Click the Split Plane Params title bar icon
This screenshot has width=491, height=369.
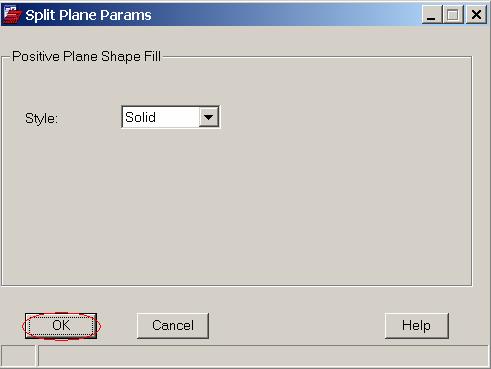click(x=12, y=15)
